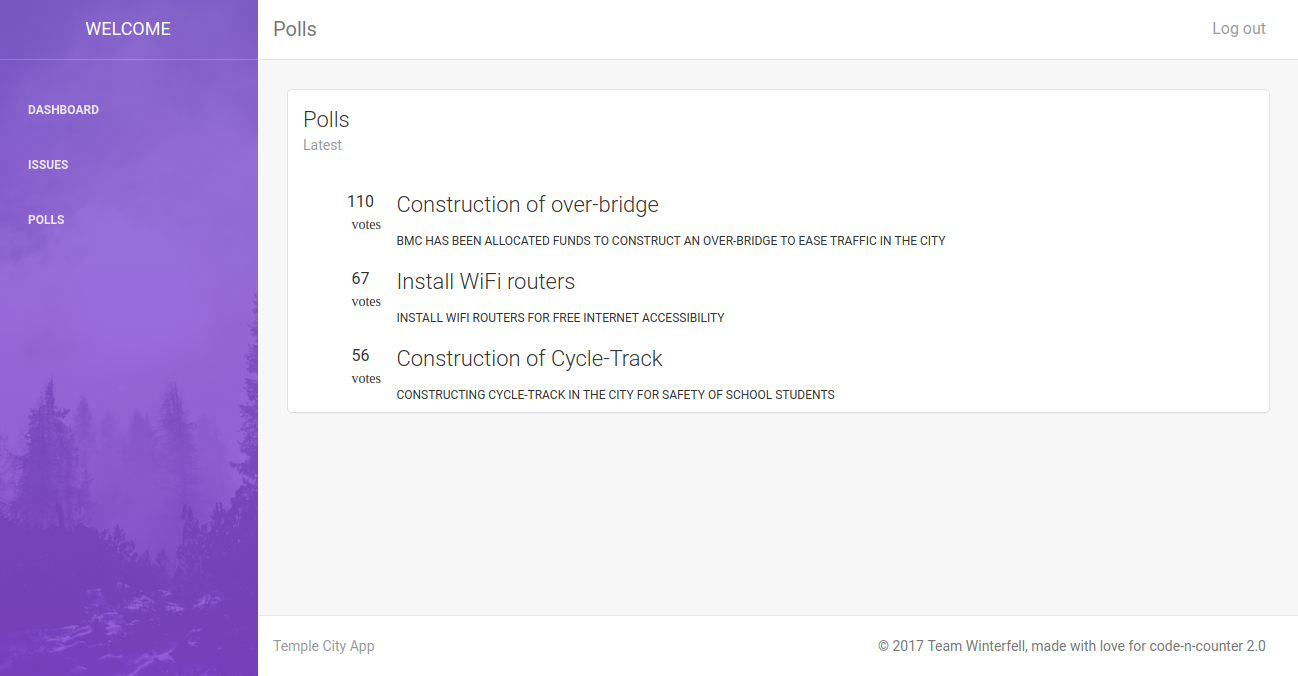Open the Install WiFi routers poll

pos(485,282)
